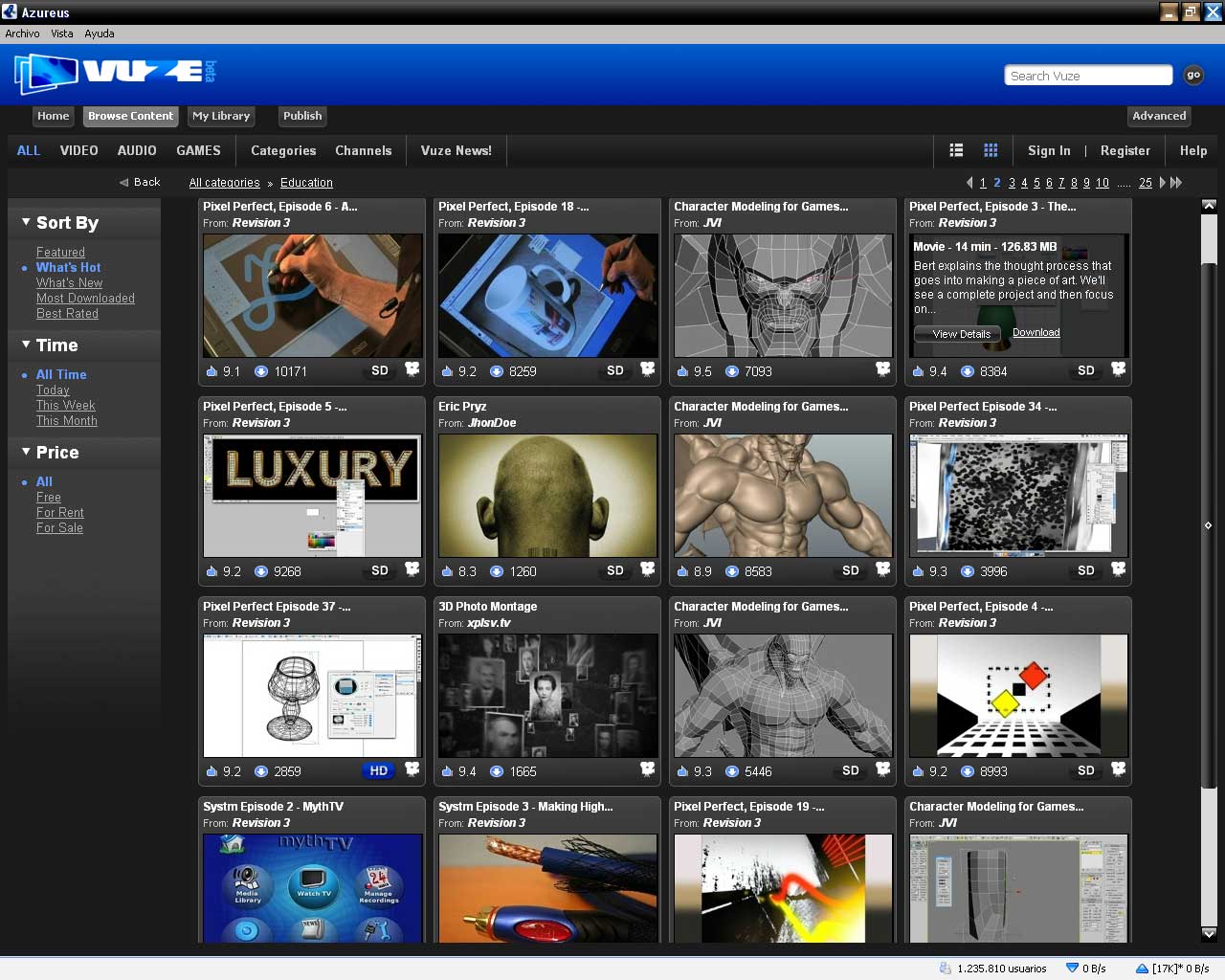The image size is (1225, 980).
Task: Show only Free content
Action: click(x=49, y=497)
